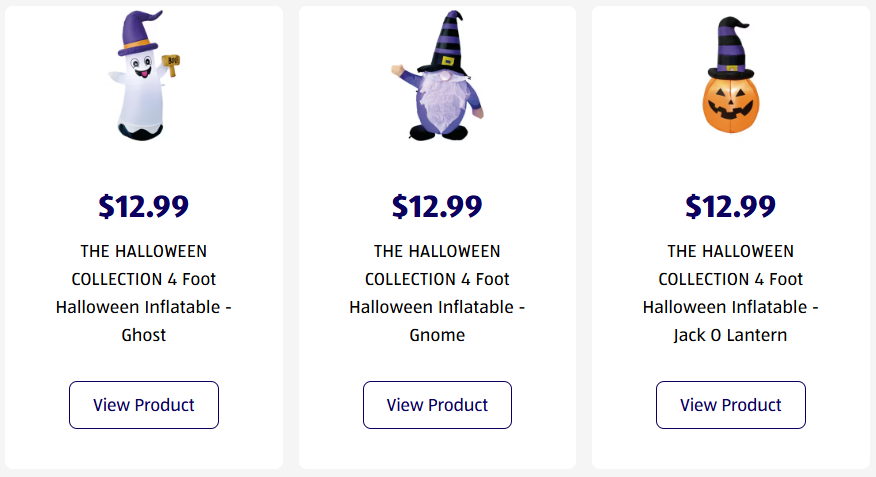Click the $12.99 price on the Gnome card
The image size is (876, 477).
click(x=437, y=206)
